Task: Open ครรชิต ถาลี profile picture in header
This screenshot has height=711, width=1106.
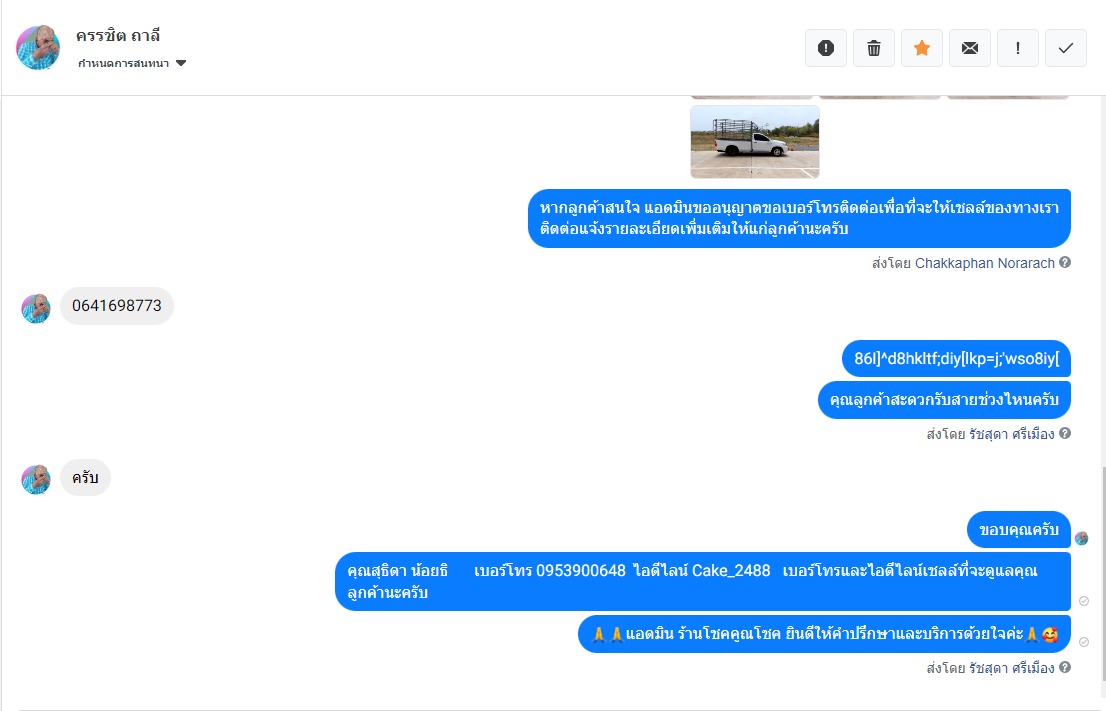Action: click(x=38, y=48)
